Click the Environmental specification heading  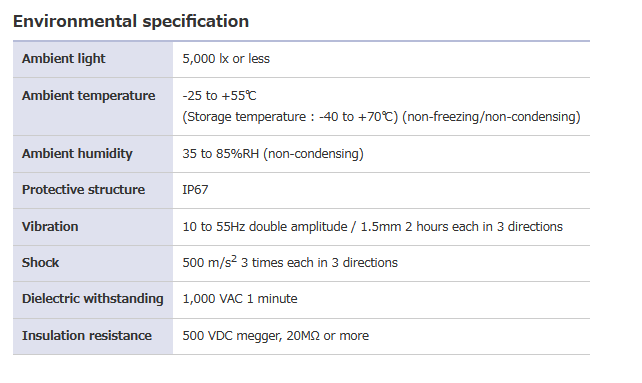131,21
